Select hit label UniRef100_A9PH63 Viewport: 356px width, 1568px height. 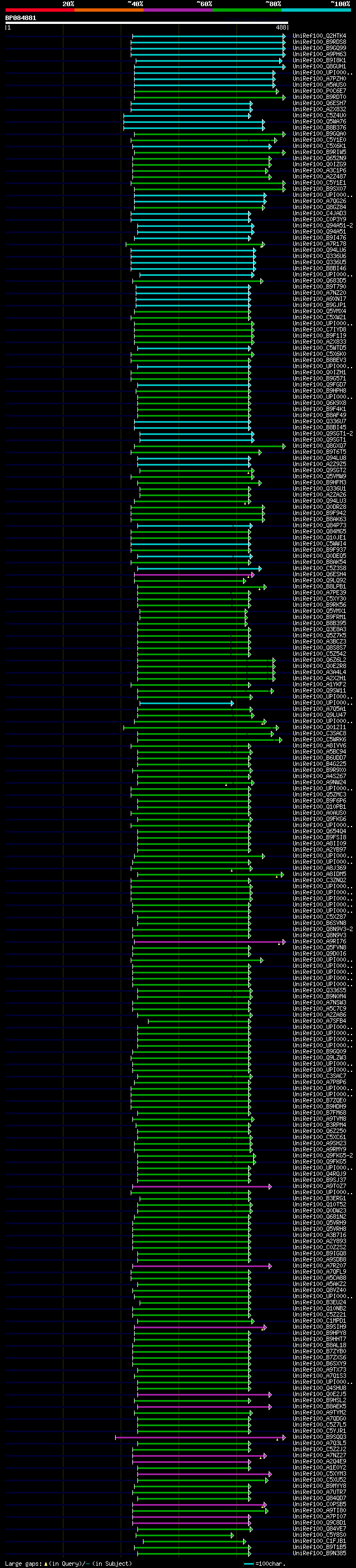(319, 54)
